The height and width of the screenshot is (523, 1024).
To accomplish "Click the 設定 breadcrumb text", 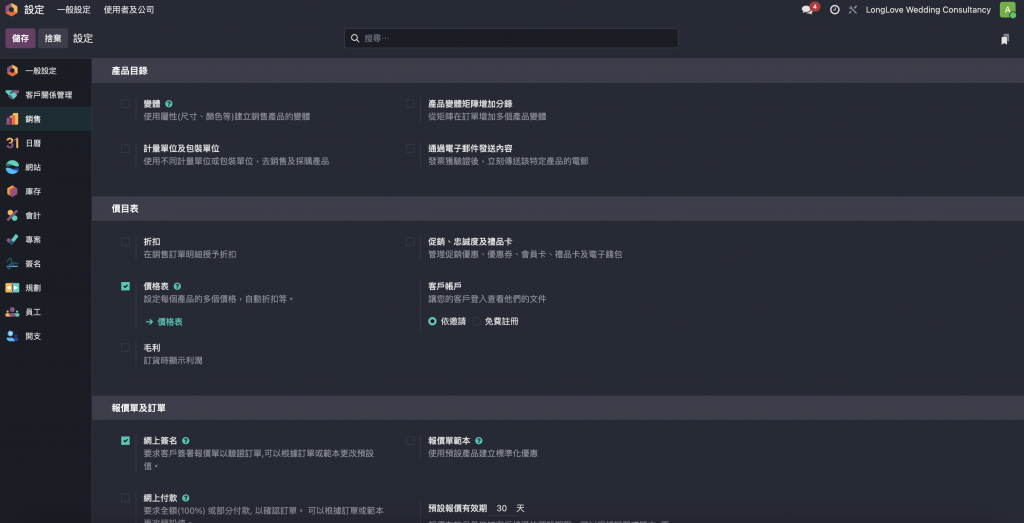I will pyautogui.click(x=83, y=39).
